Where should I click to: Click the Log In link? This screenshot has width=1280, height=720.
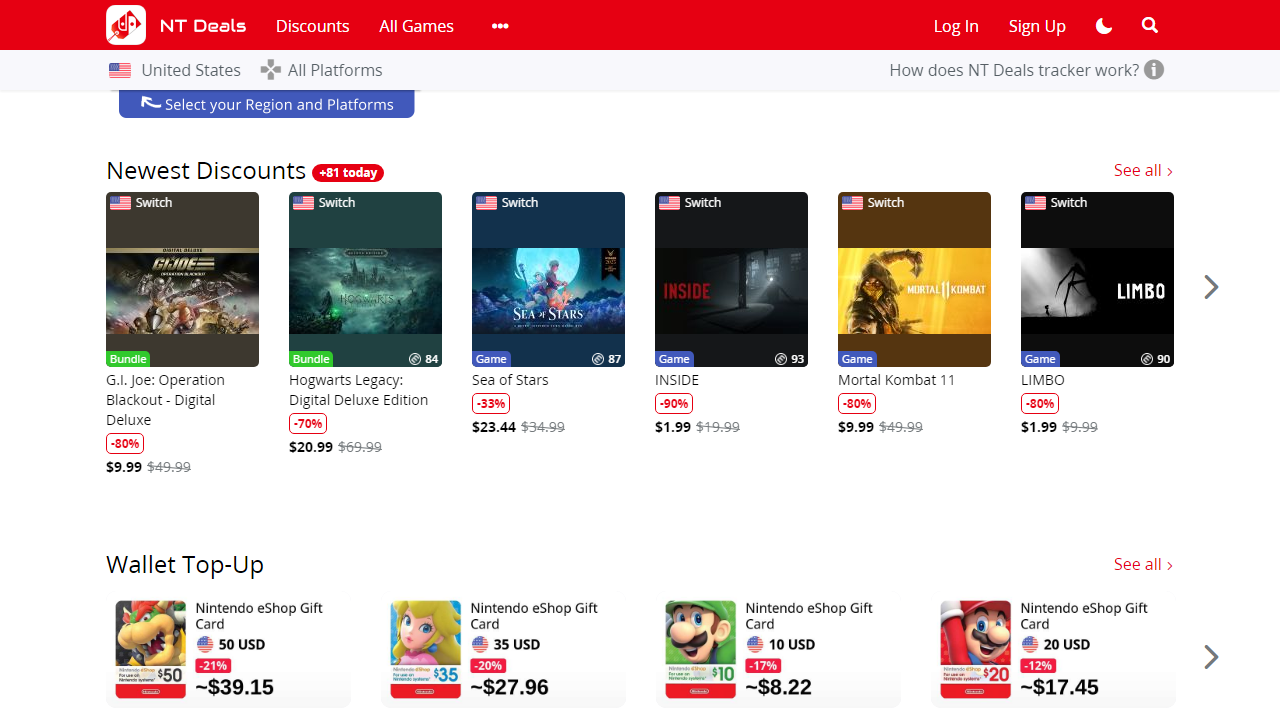pos(956,26)
